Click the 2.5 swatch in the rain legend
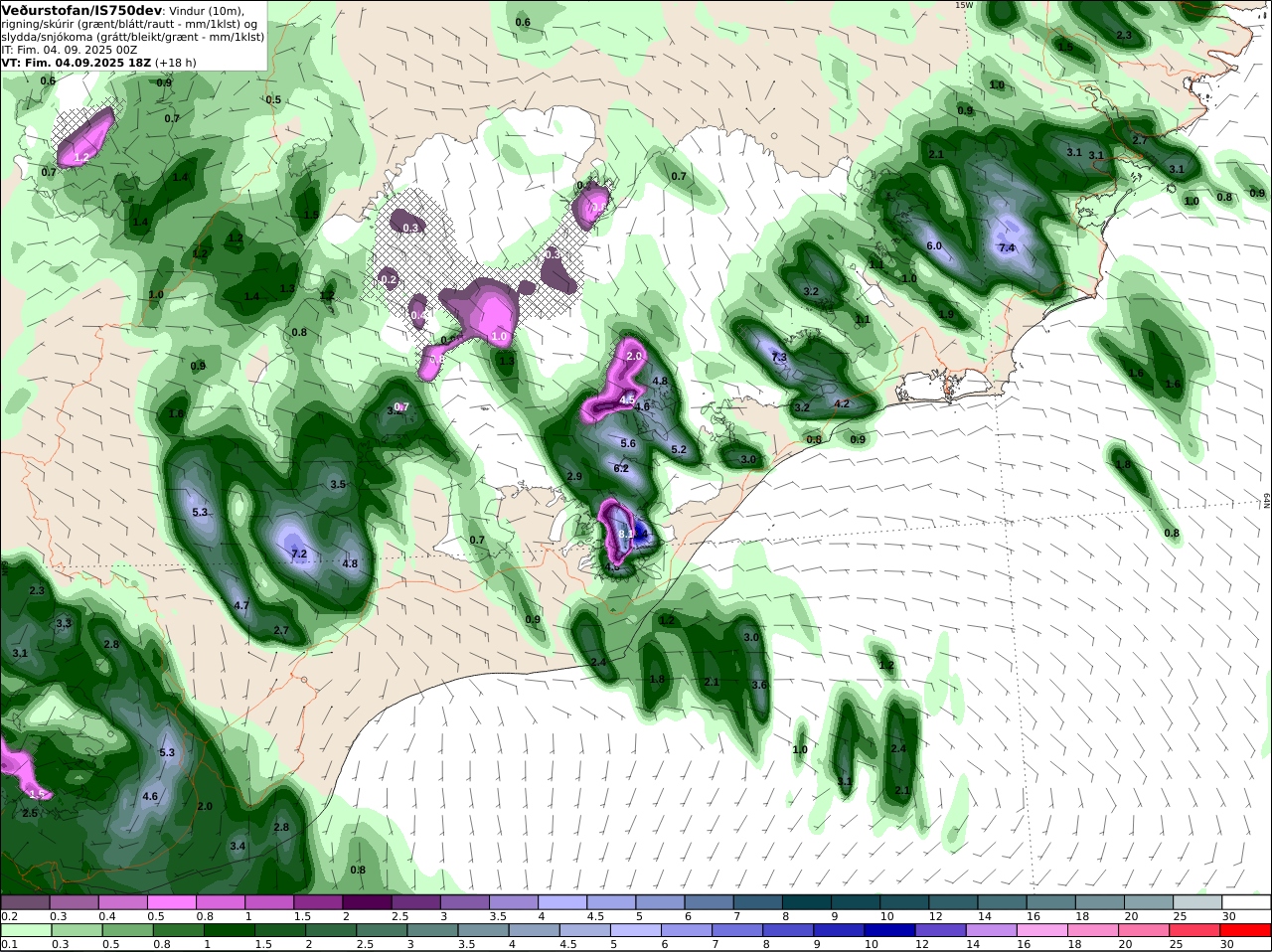 pos(384,930)
